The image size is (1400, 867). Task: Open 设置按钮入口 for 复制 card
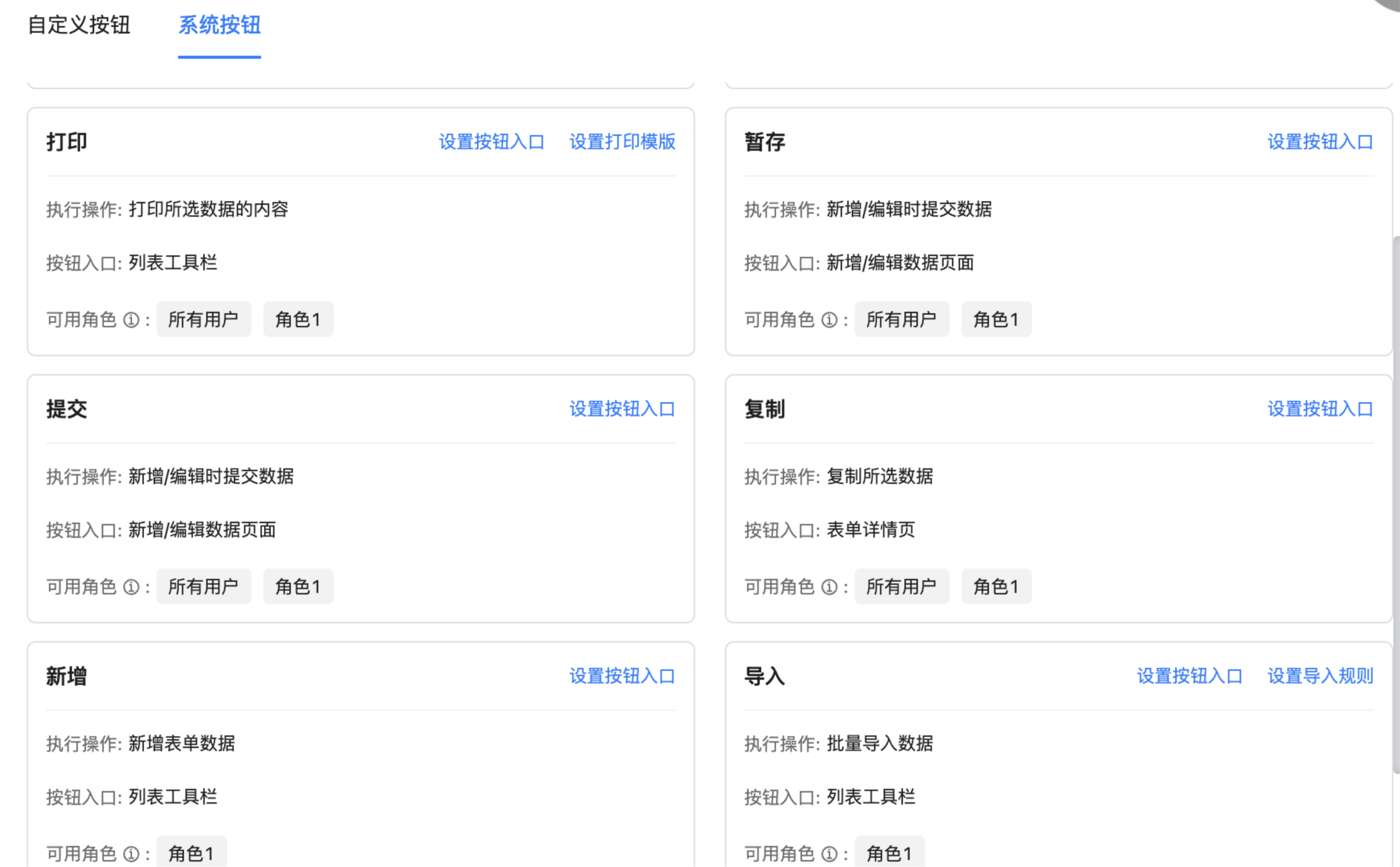1320,409
